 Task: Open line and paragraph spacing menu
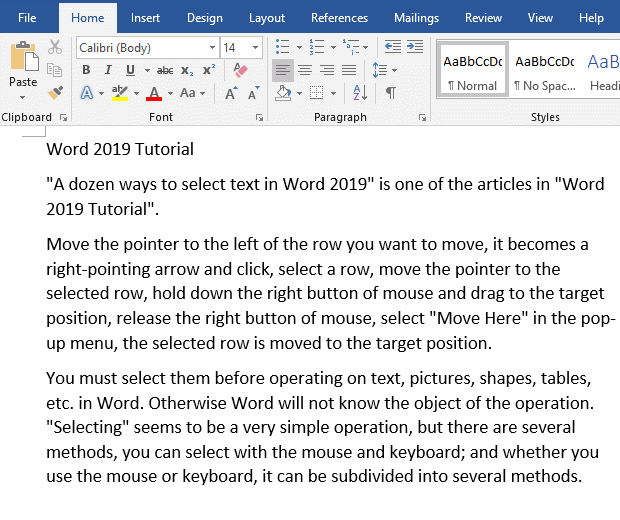point(385,70)
